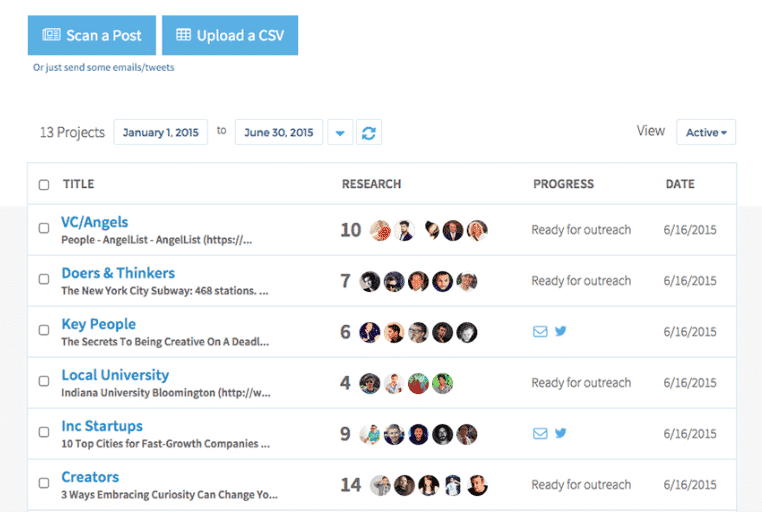Screen dimensions: 762x512
Task: Expand the date range preset dropdown arrow
Action: (x=340, y=132)
